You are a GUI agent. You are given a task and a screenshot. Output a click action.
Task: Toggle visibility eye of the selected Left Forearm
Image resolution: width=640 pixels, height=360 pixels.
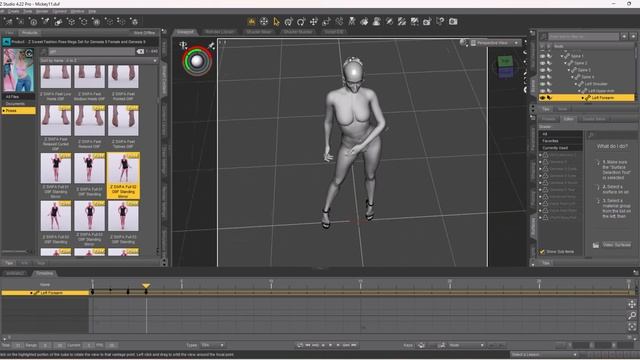click(x=542, y=98)
